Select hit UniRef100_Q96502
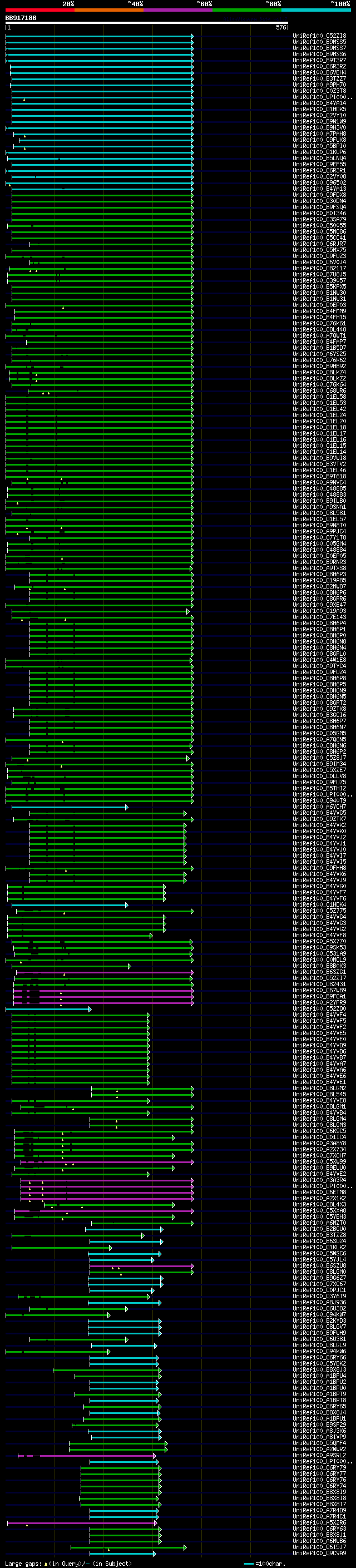This screenshot has width=356, height=1568. (x=319, y=182)
